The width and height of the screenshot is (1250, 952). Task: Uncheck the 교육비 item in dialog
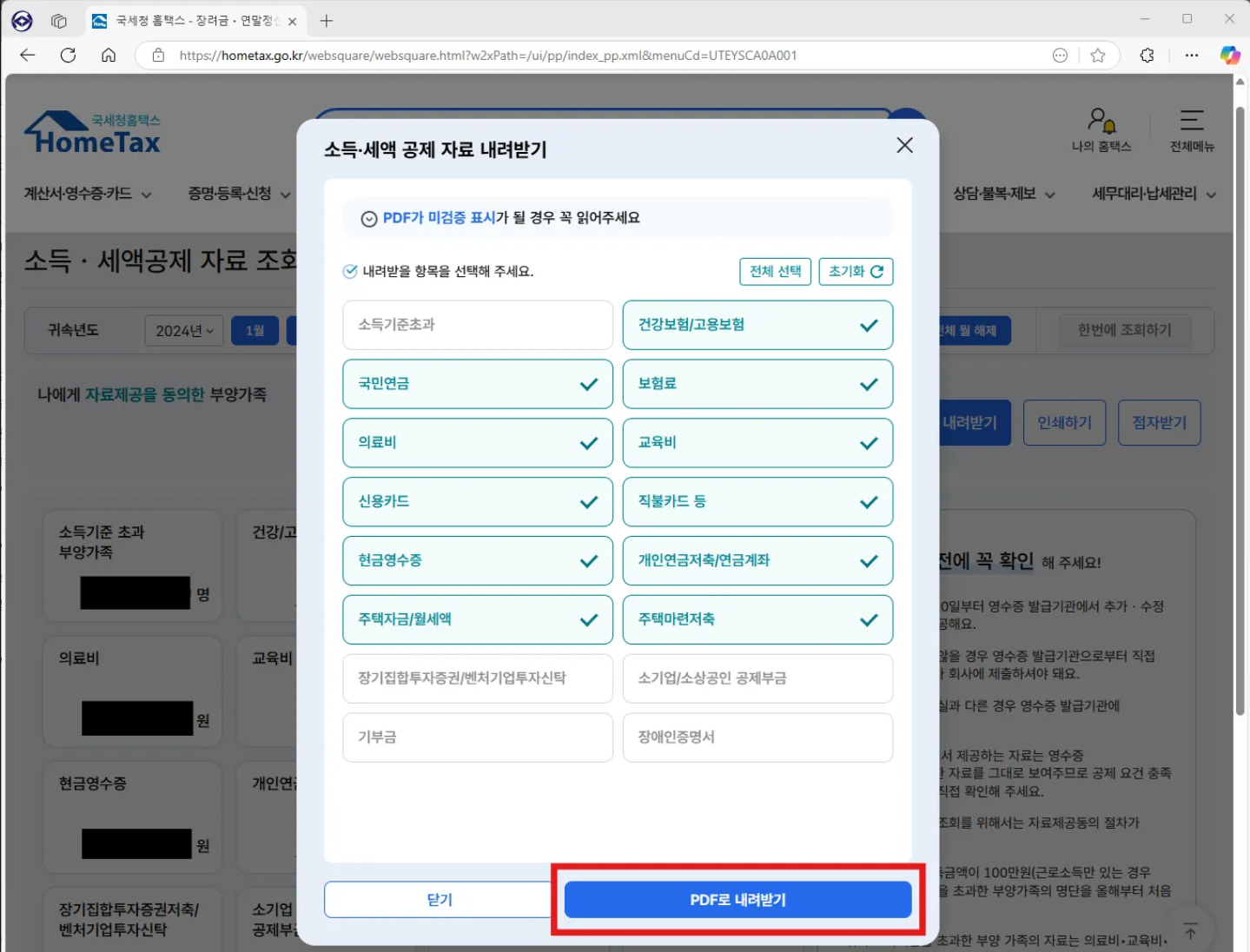757,443
